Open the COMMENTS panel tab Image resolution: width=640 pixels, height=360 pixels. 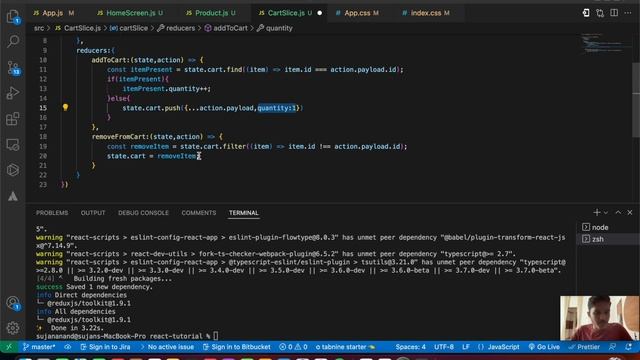click(x=199, y=213)
